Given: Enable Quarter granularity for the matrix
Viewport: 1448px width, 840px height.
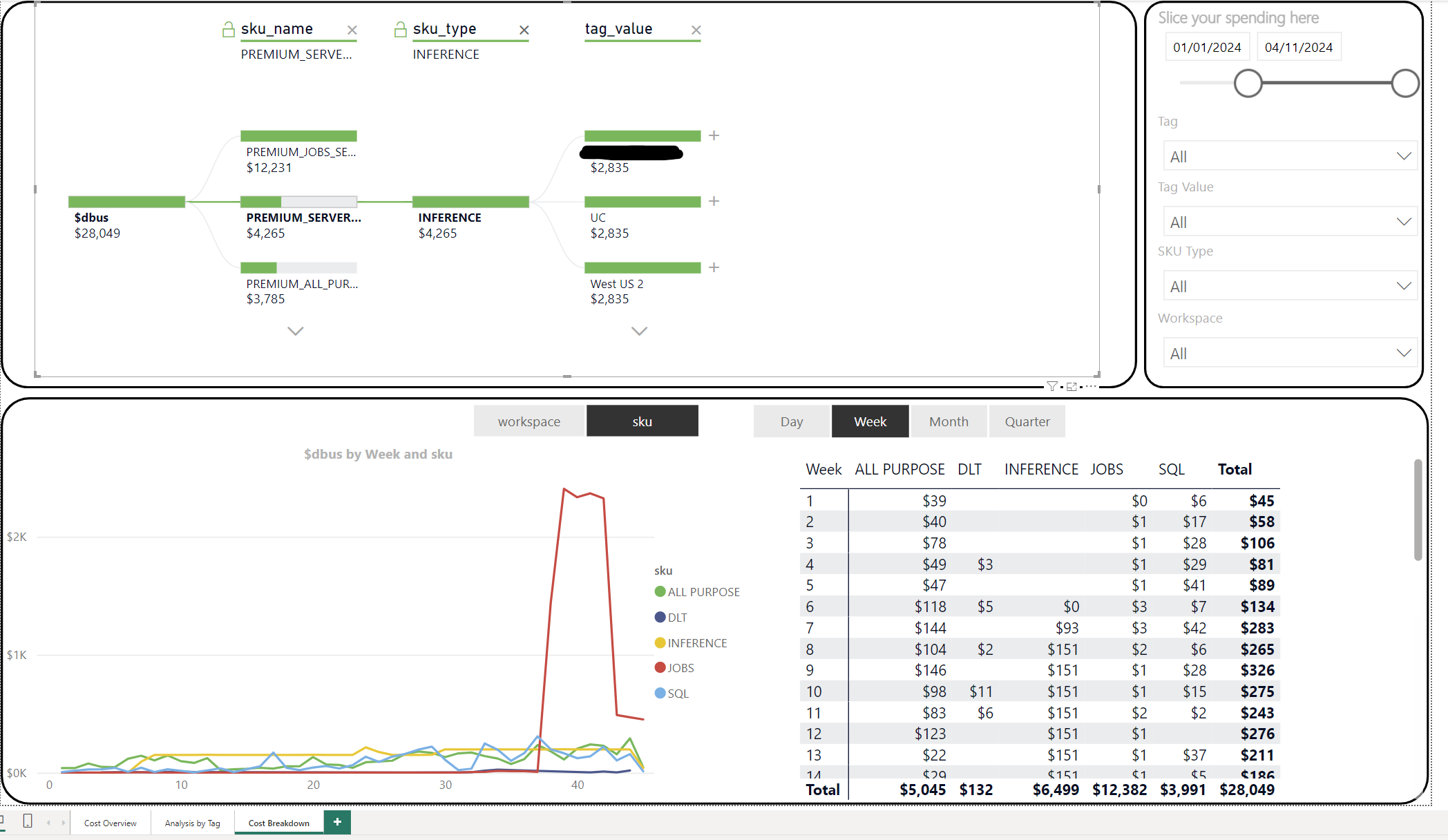Looking at the screenshot, I should [1027, 421].
